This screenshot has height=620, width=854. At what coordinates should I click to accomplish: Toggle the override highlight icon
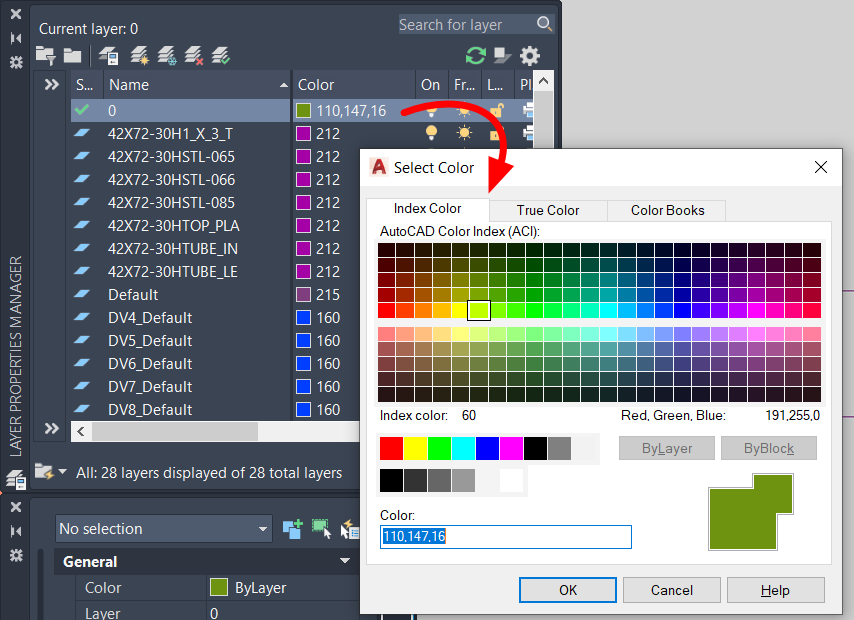(502, 56)
